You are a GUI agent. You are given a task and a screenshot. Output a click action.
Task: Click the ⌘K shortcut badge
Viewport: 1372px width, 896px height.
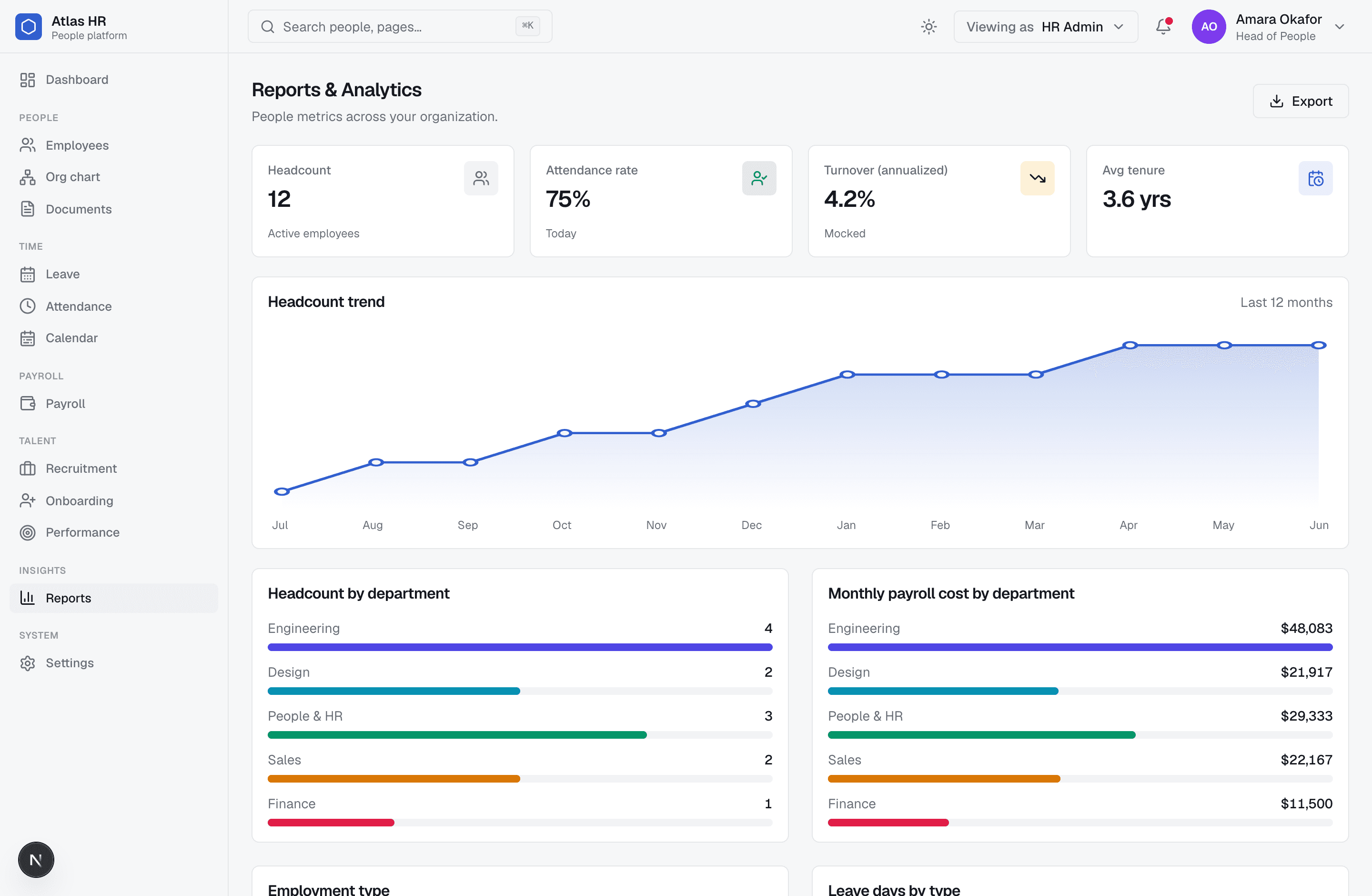click(527, 25)
